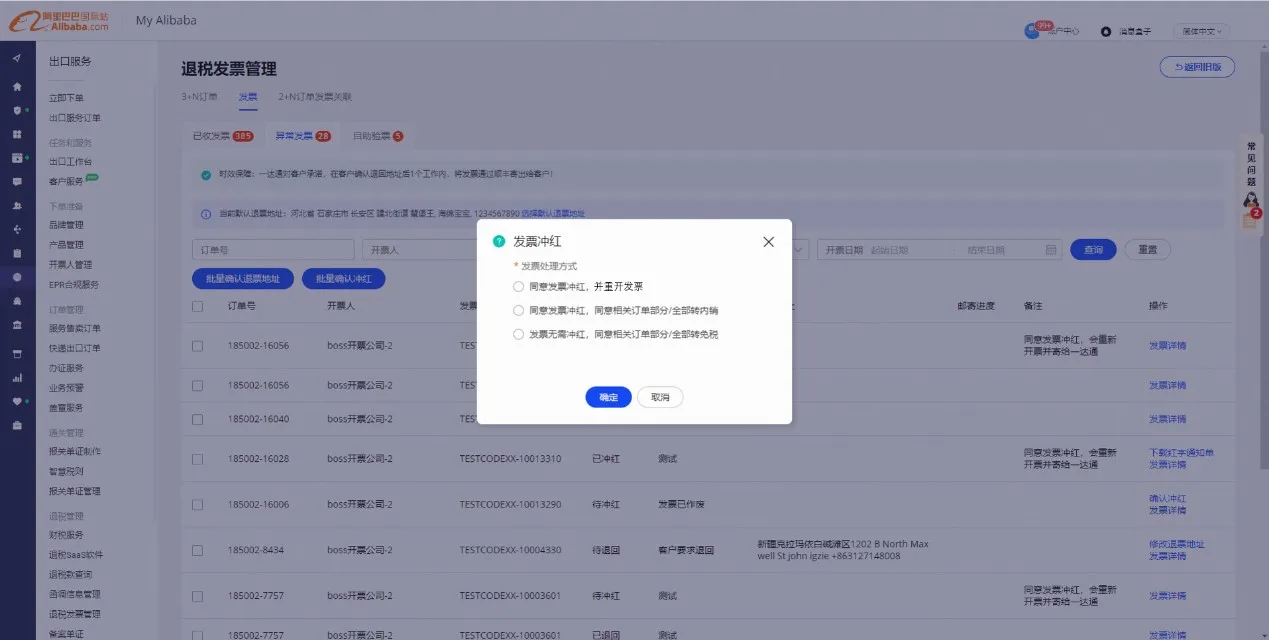Switch to the 已收发票 tab
This screenshot has width=1269, height=640.
click(x=222, y=136)
